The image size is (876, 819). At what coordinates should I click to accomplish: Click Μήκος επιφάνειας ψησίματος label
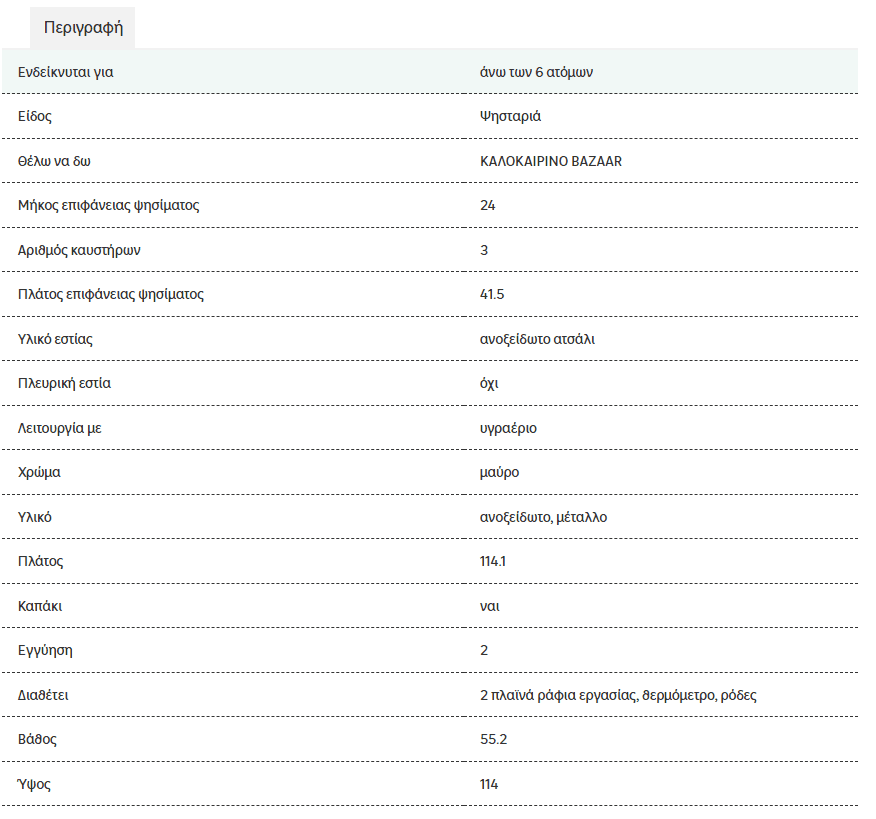click(108, 206)
